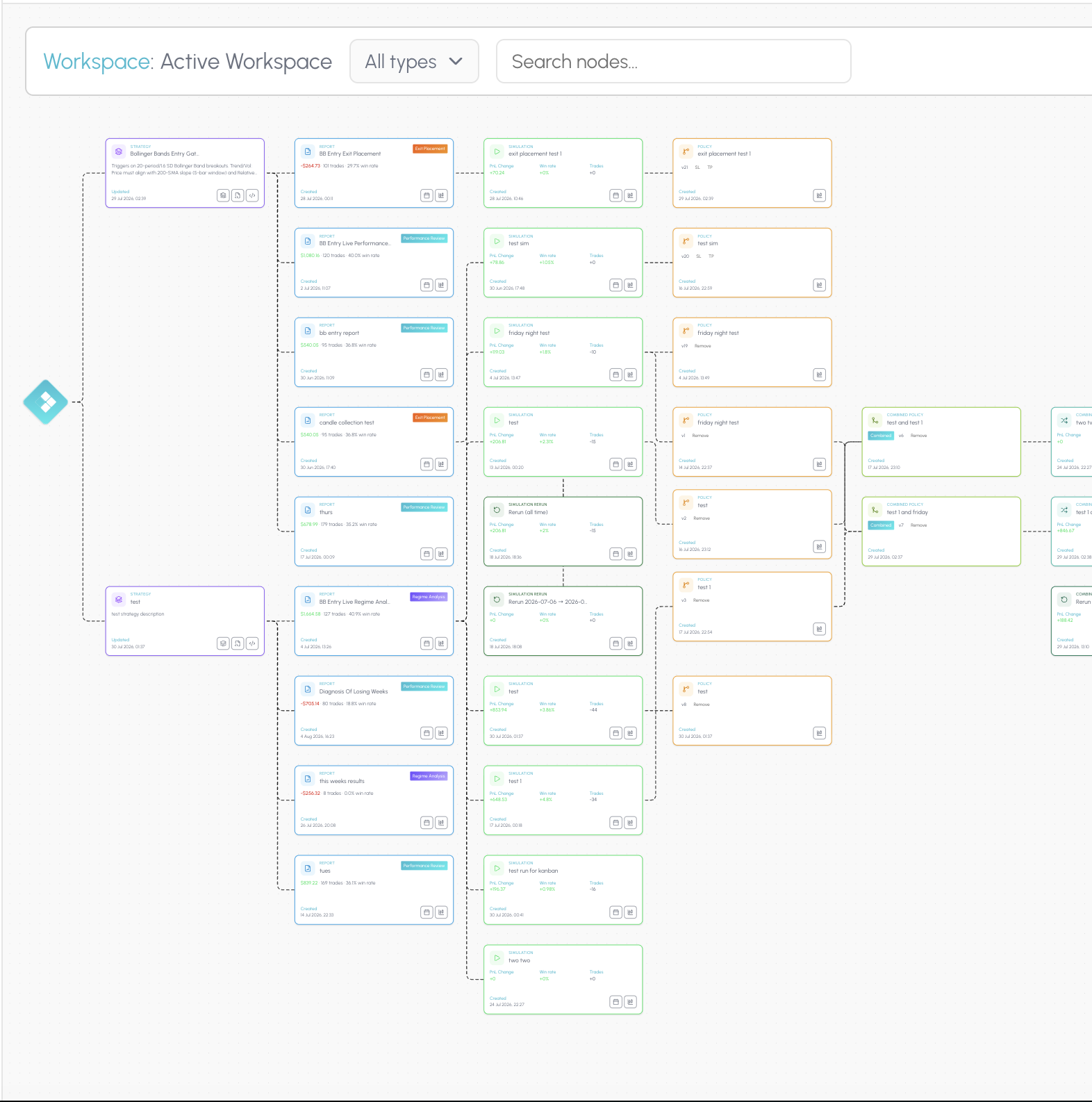Click Remove on test v8 policy card
The image size is (1092, 1102).
point(702,705)
